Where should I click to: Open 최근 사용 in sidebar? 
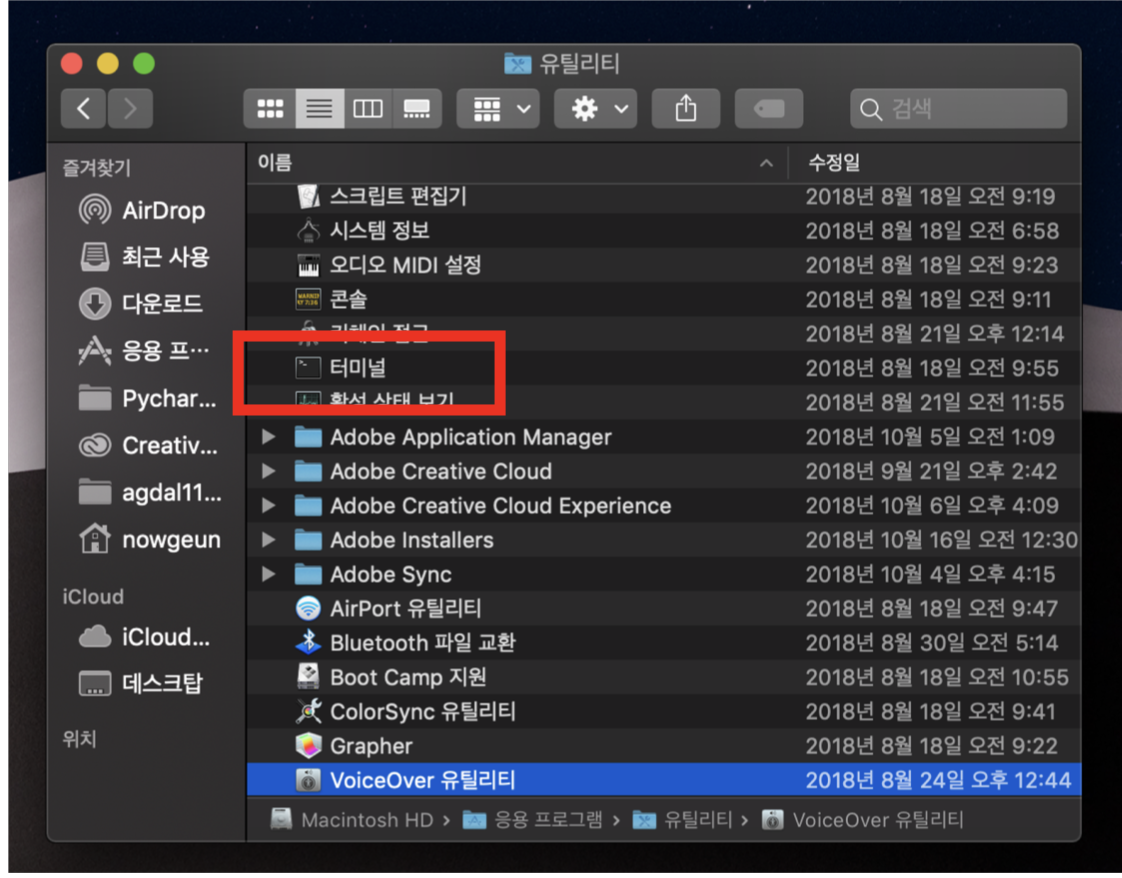click(x=145, y=257)
